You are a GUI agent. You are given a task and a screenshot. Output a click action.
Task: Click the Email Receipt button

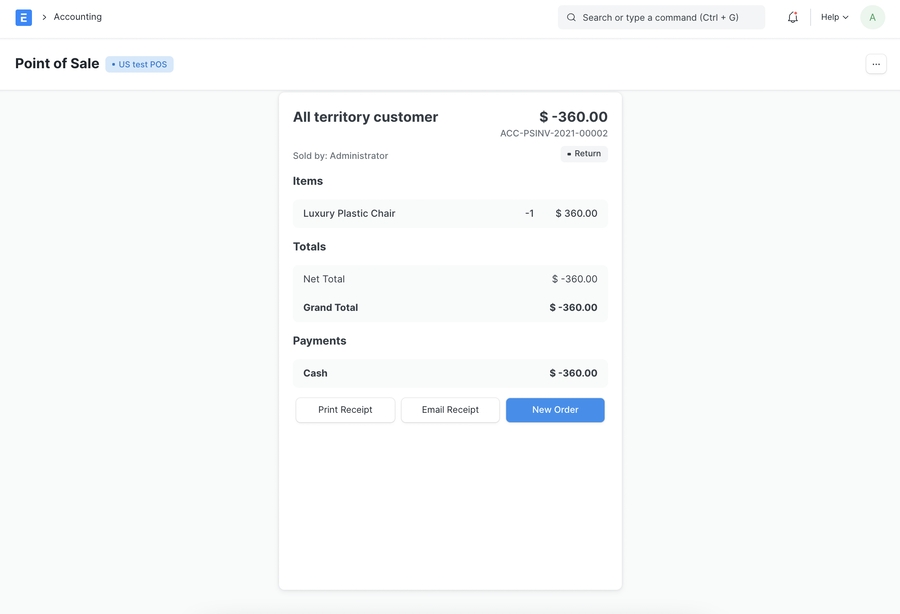coord(450,409)
